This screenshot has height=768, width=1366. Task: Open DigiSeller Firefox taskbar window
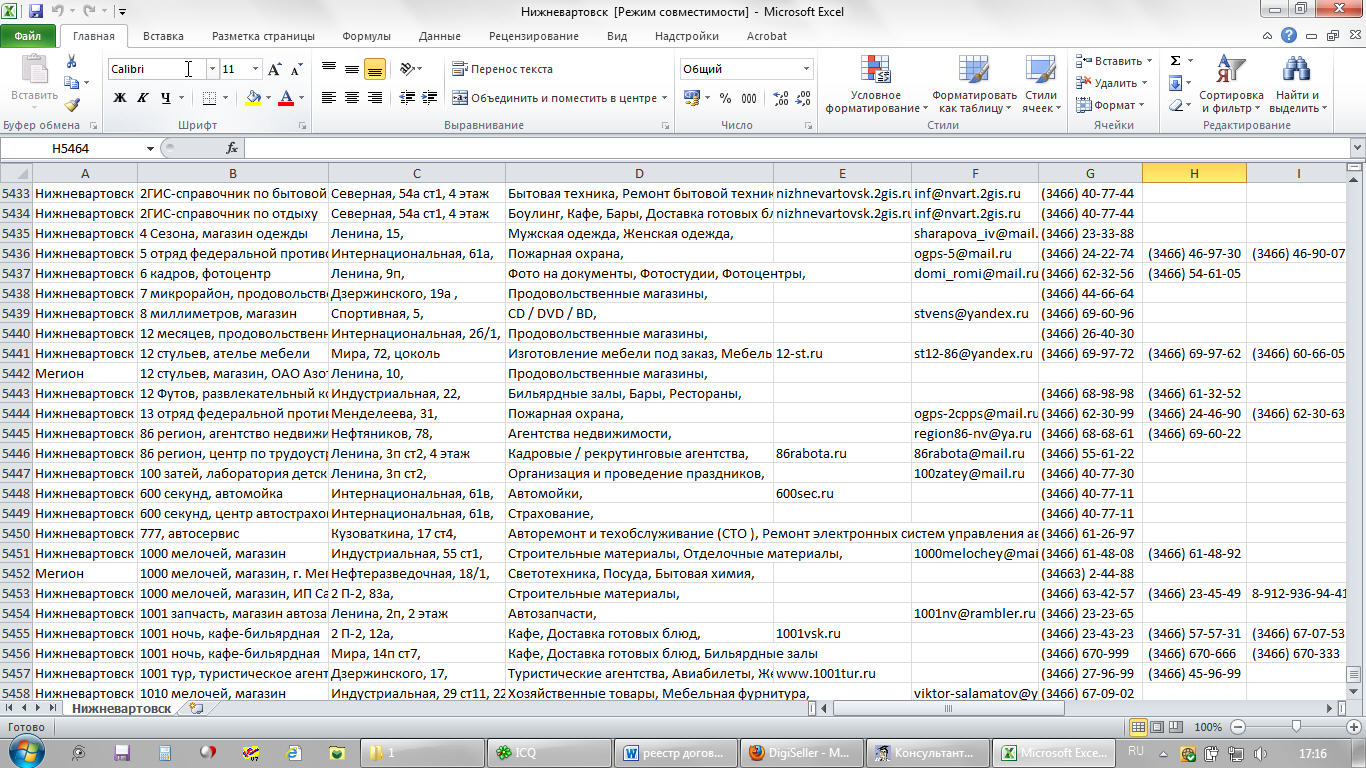click(x=800, y=753)
